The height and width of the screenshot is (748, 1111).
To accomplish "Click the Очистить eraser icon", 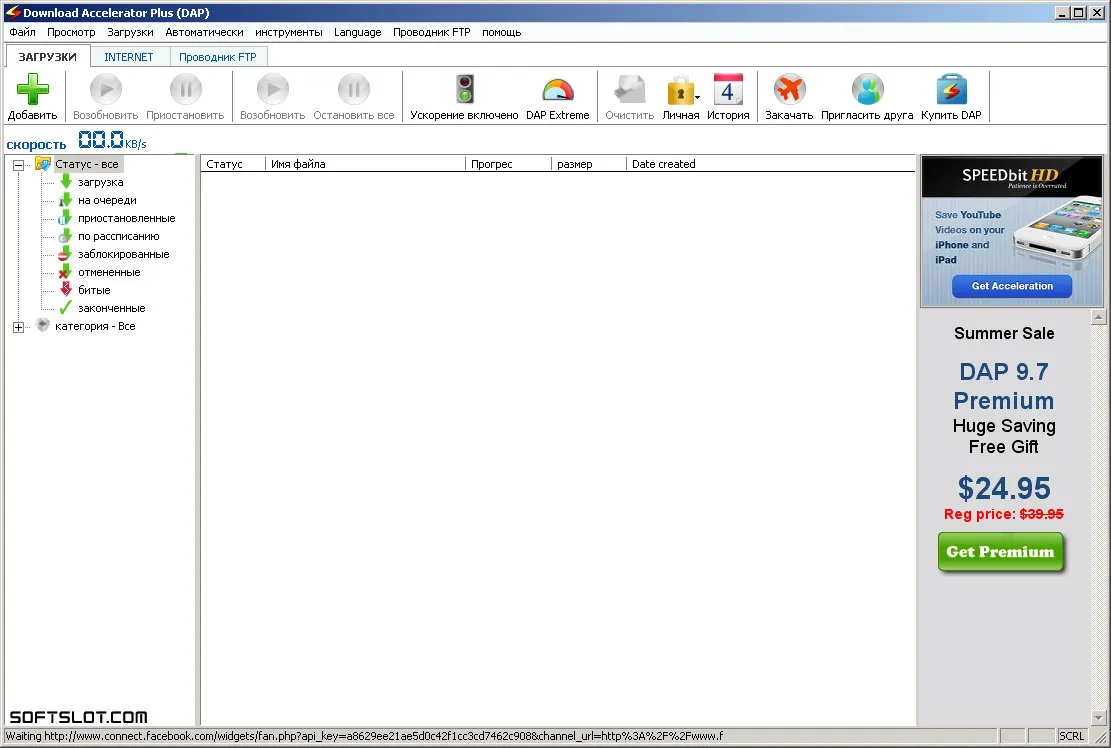I will [630, 90].
